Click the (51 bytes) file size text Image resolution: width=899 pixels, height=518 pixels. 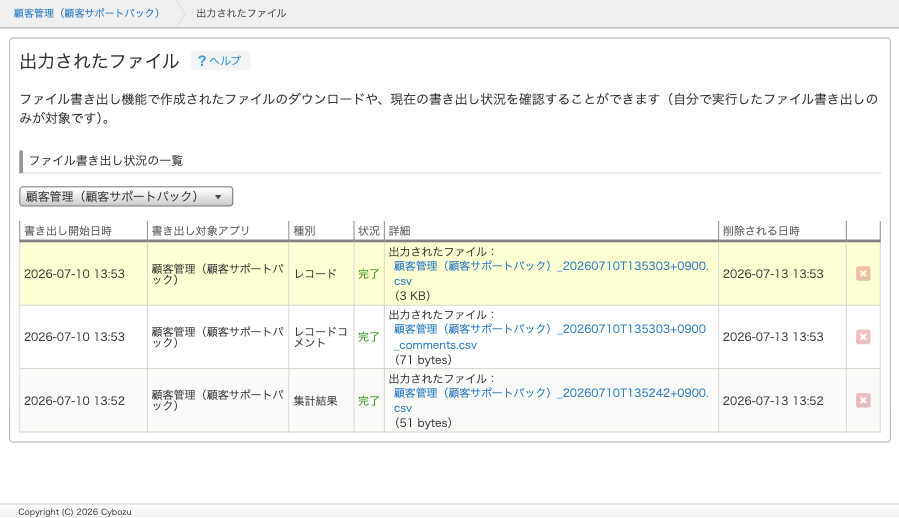[423, 423]
